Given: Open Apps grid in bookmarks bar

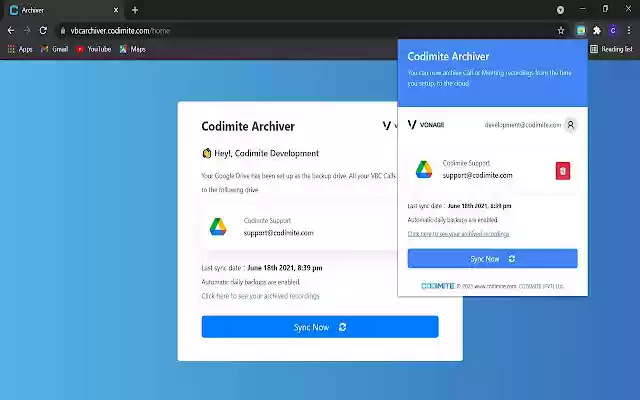Looking at the screenshot, I should pyautogui.click(x=20, y=49).
